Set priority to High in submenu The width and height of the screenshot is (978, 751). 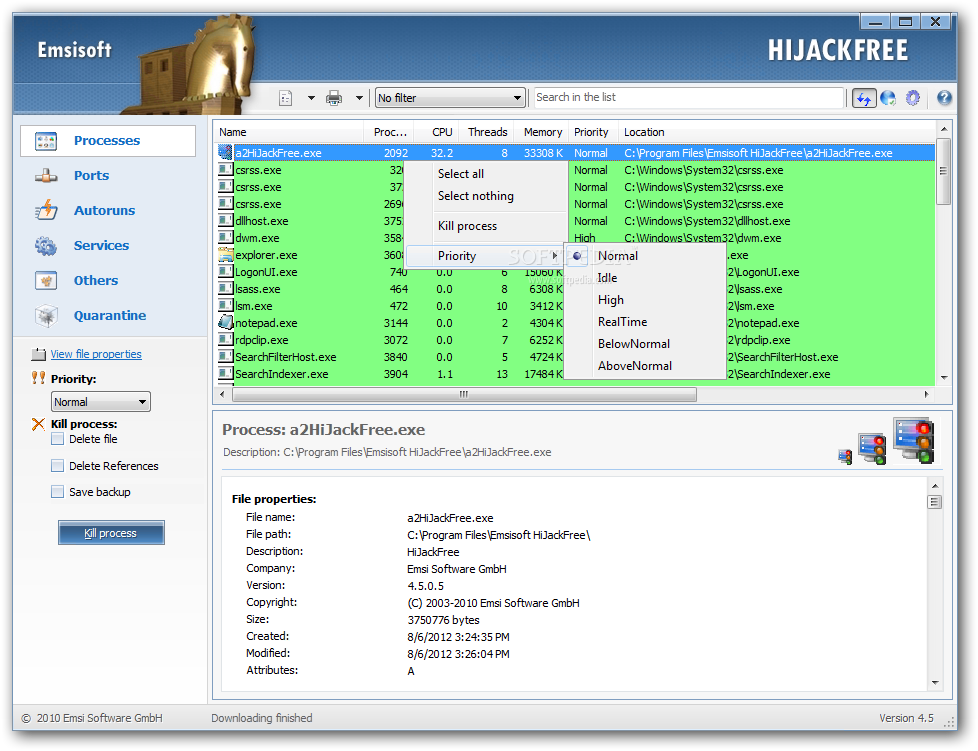pyautogui.click(x=645, y=299)
